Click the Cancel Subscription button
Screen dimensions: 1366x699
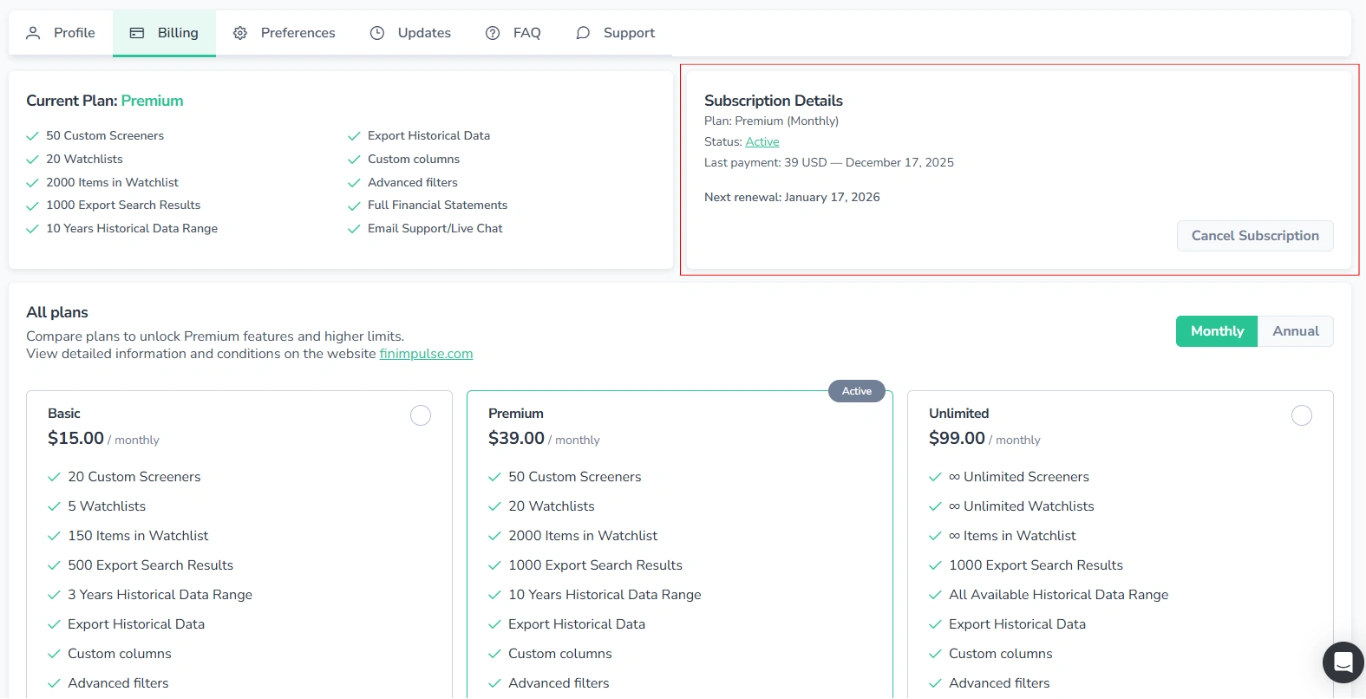1254,235
